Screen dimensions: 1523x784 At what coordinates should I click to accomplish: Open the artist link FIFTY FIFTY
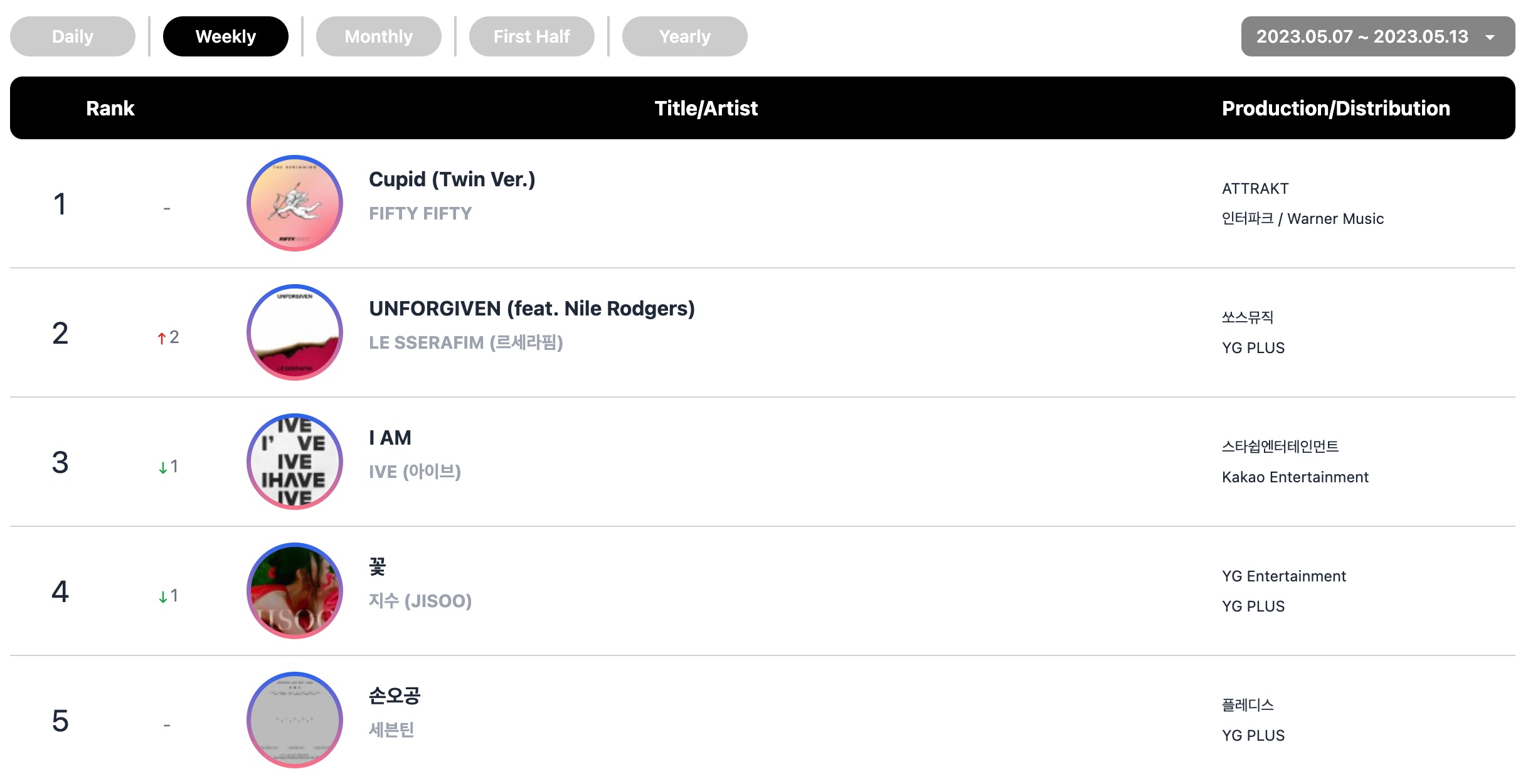420,213
